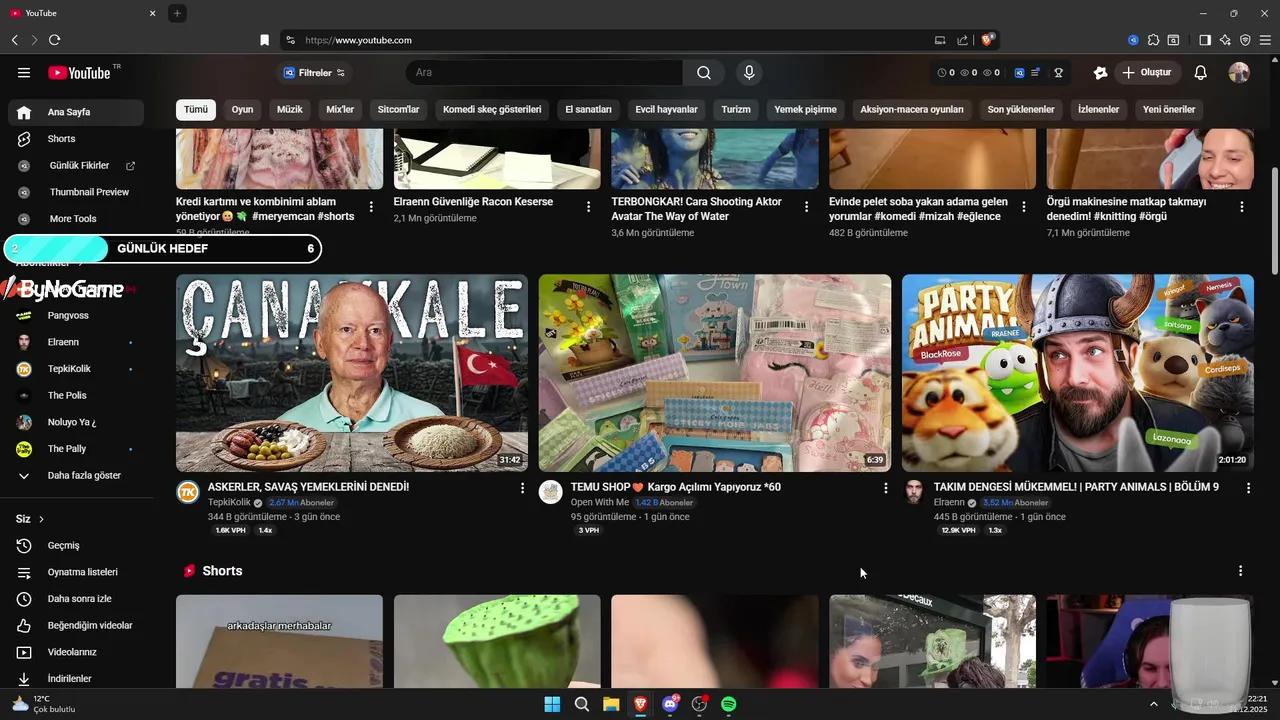Open Discord from the taskbar
Viewport: 1280px width, 720px height.
pyautogui.click(x=670, y=704)
